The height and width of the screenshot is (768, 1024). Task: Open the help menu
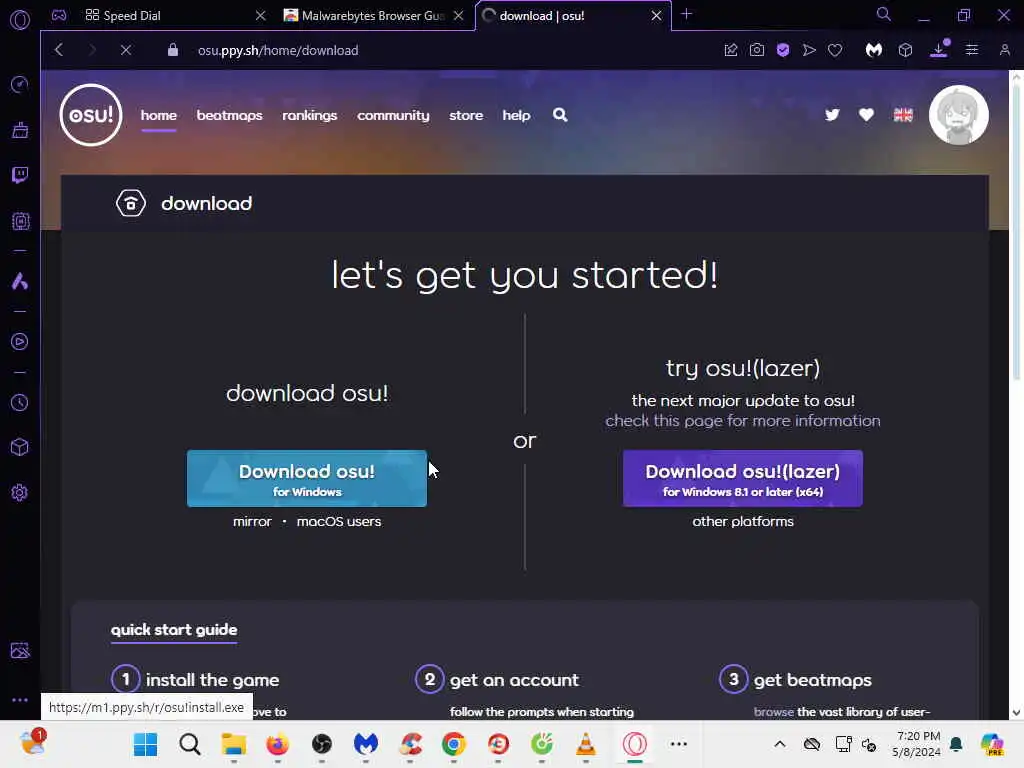click(516, 115)
